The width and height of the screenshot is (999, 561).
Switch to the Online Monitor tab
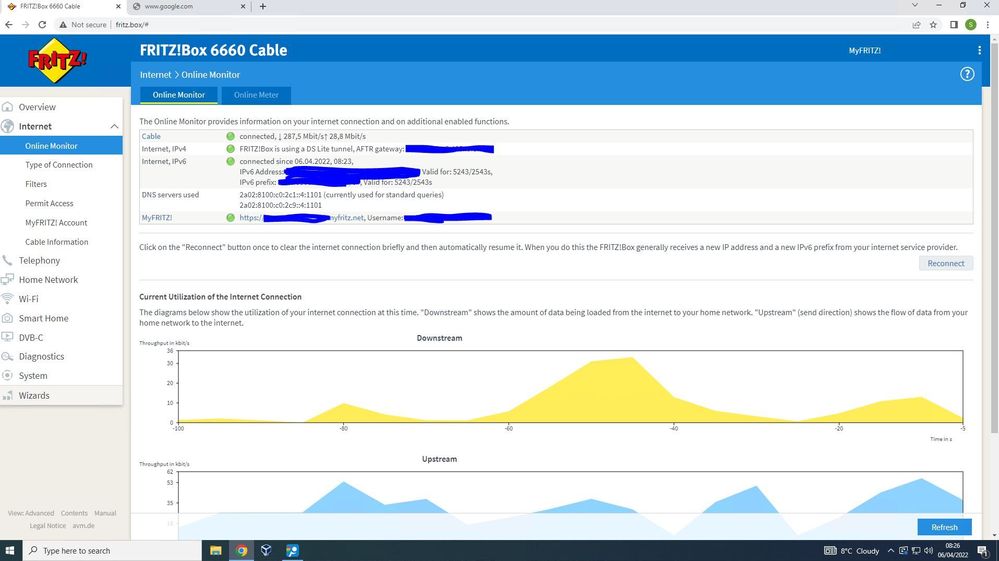pyautogui.click(x=178, y=95)
